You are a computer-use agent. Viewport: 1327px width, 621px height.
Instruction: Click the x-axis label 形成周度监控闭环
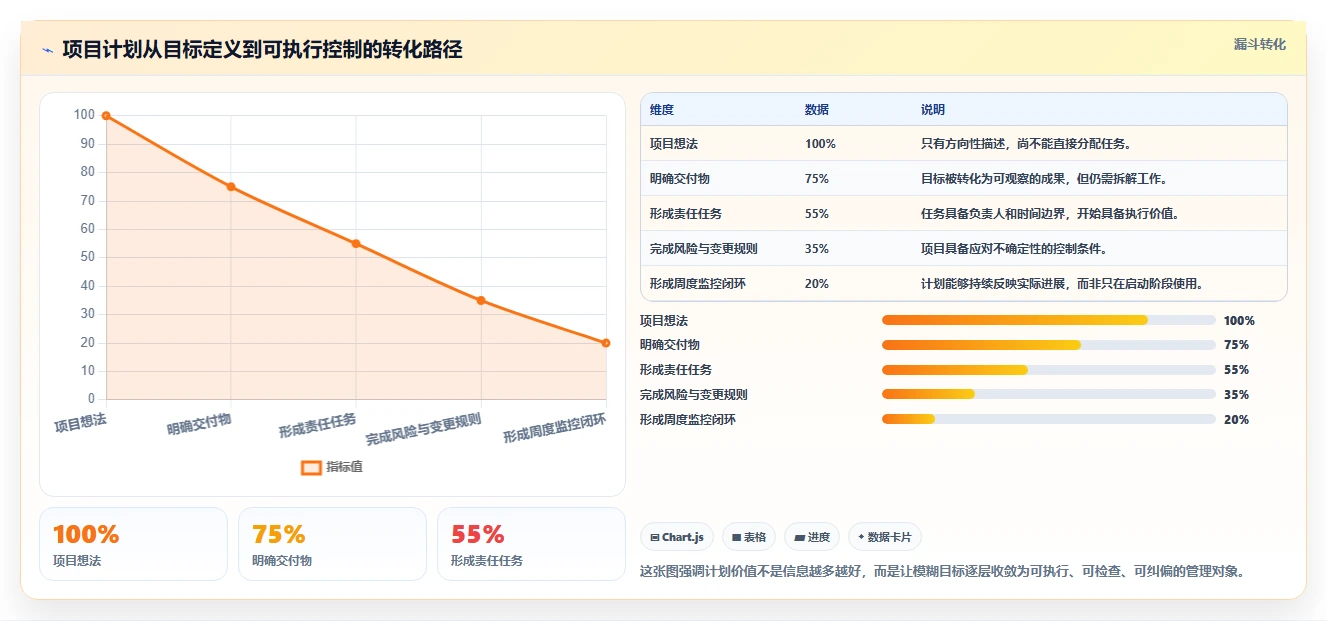pos(555,429)
